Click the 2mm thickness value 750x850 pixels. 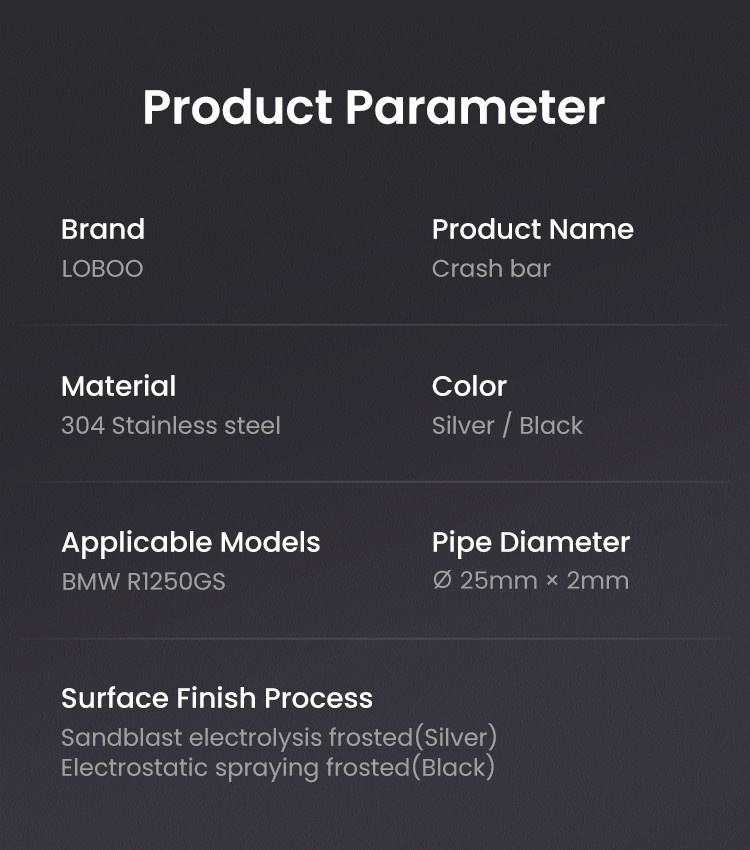[598, 581]
